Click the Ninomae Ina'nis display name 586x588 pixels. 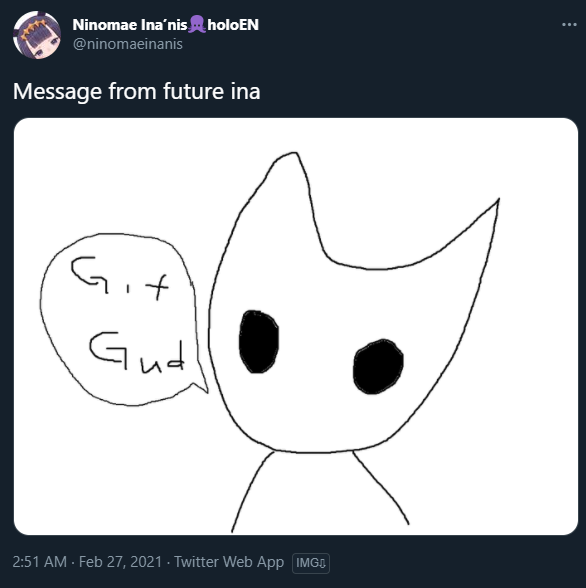[130, 25]
